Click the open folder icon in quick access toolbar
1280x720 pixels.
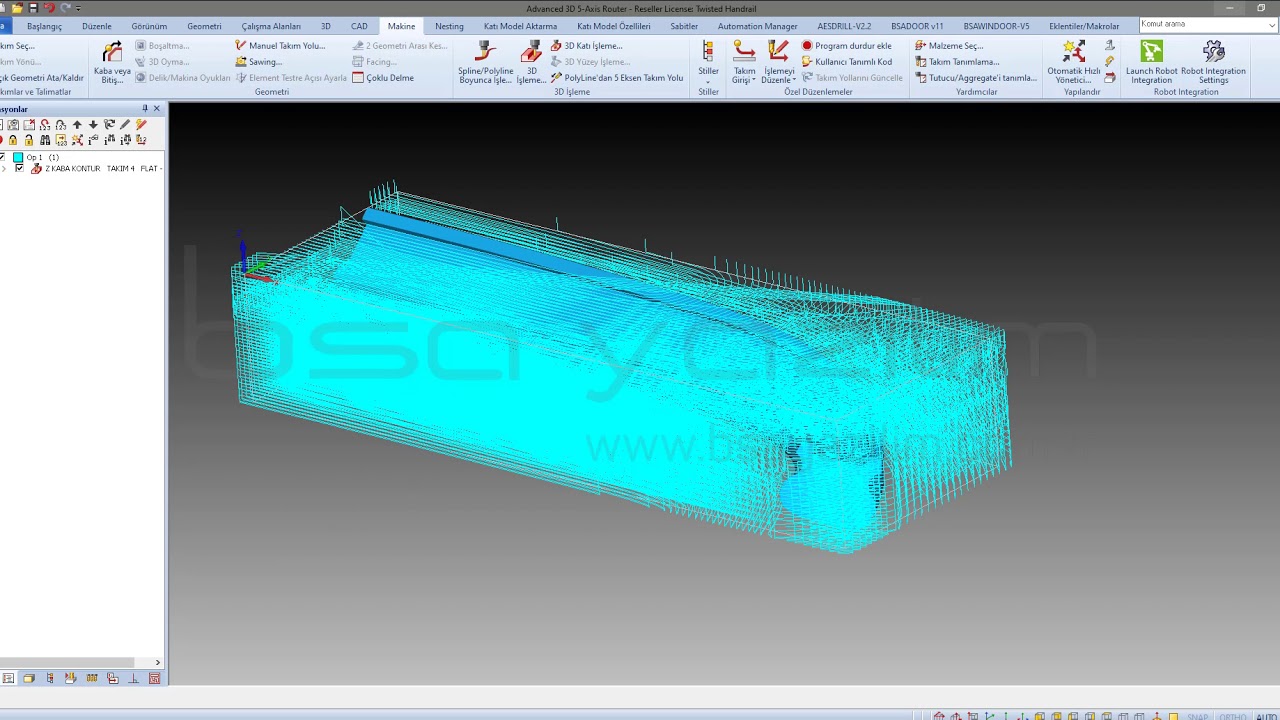click(x=17, y=8)
